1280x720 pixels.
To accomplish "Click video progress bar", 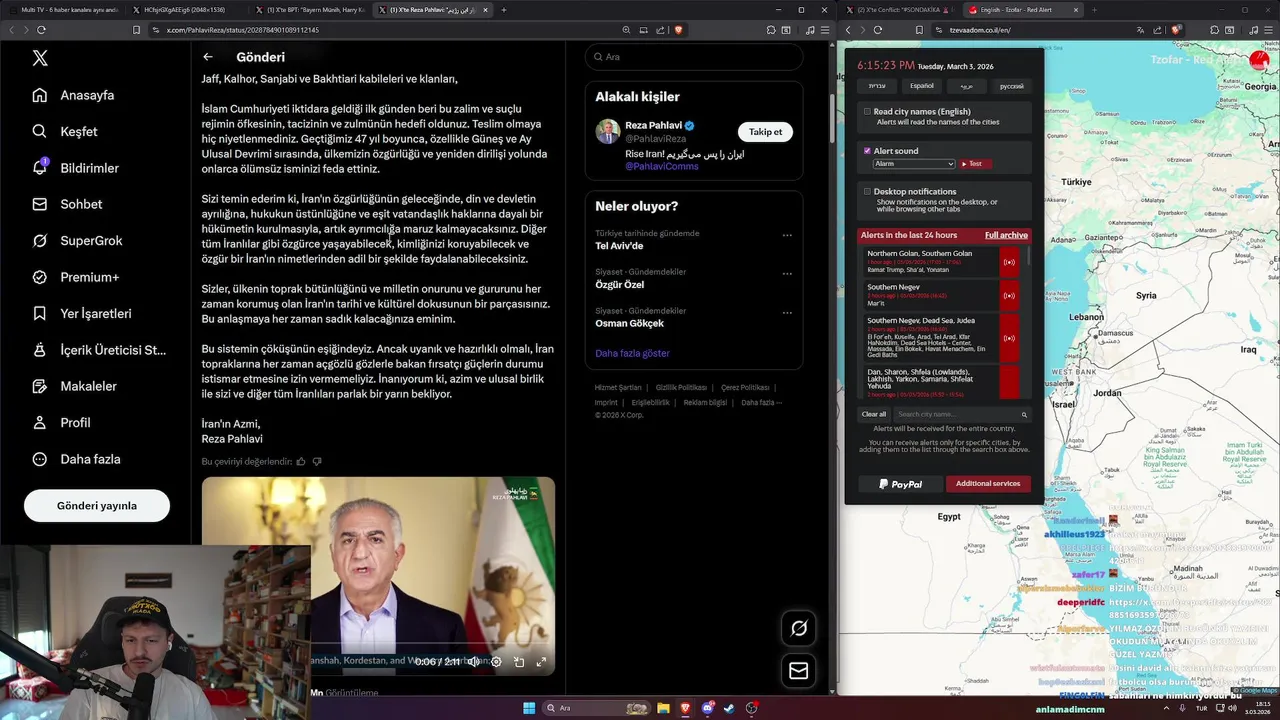I will coord(432,645).
